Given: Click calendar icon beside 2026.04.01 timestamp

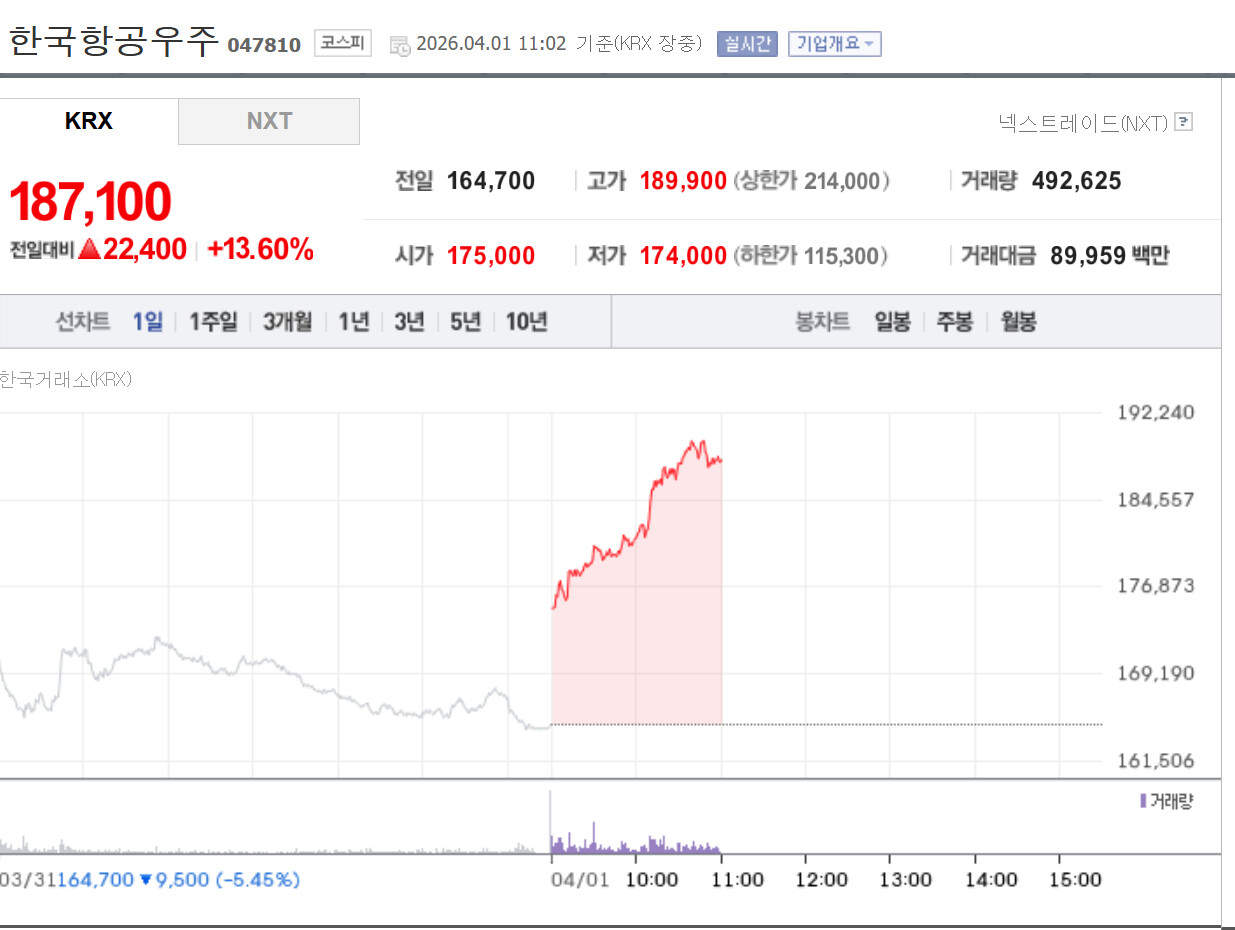Looking at the screenshot, I should 399,45.
